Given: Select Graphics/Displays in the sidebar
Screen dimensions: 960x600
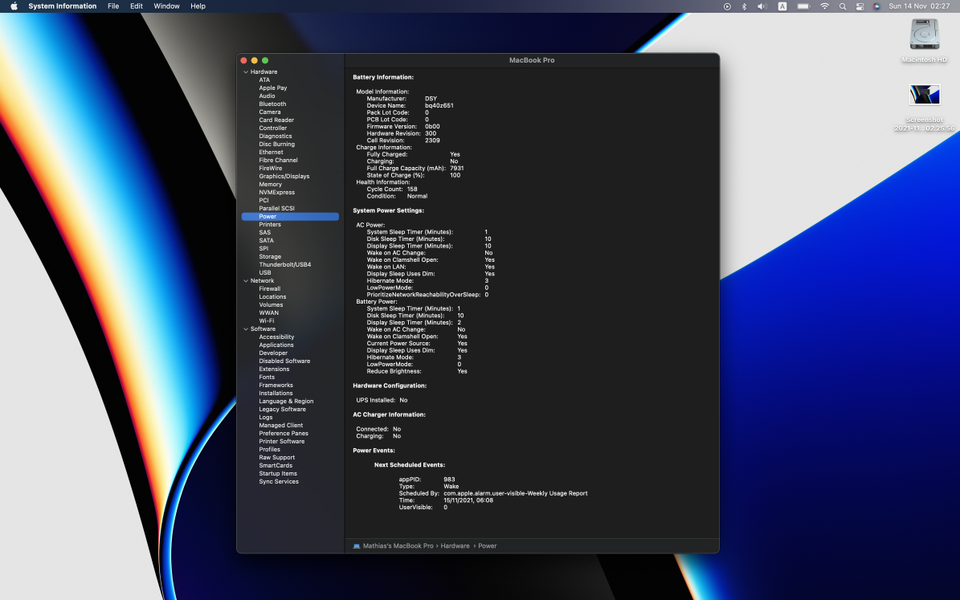Looking at the screenshot, I should coord(284,176).
